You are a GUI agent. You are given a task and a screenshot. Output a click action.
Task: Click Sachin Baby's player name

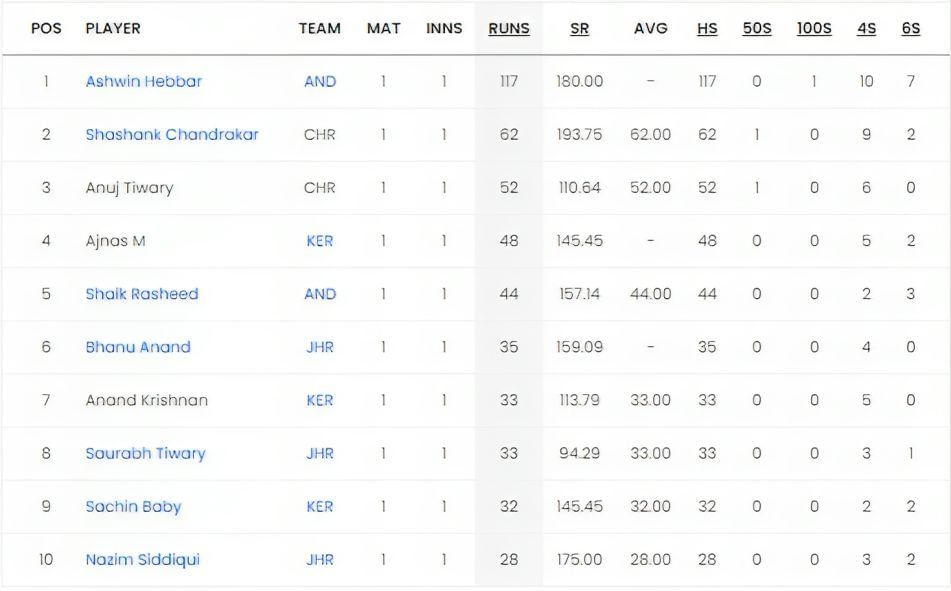pyautogui.click(x=133, y=506)
